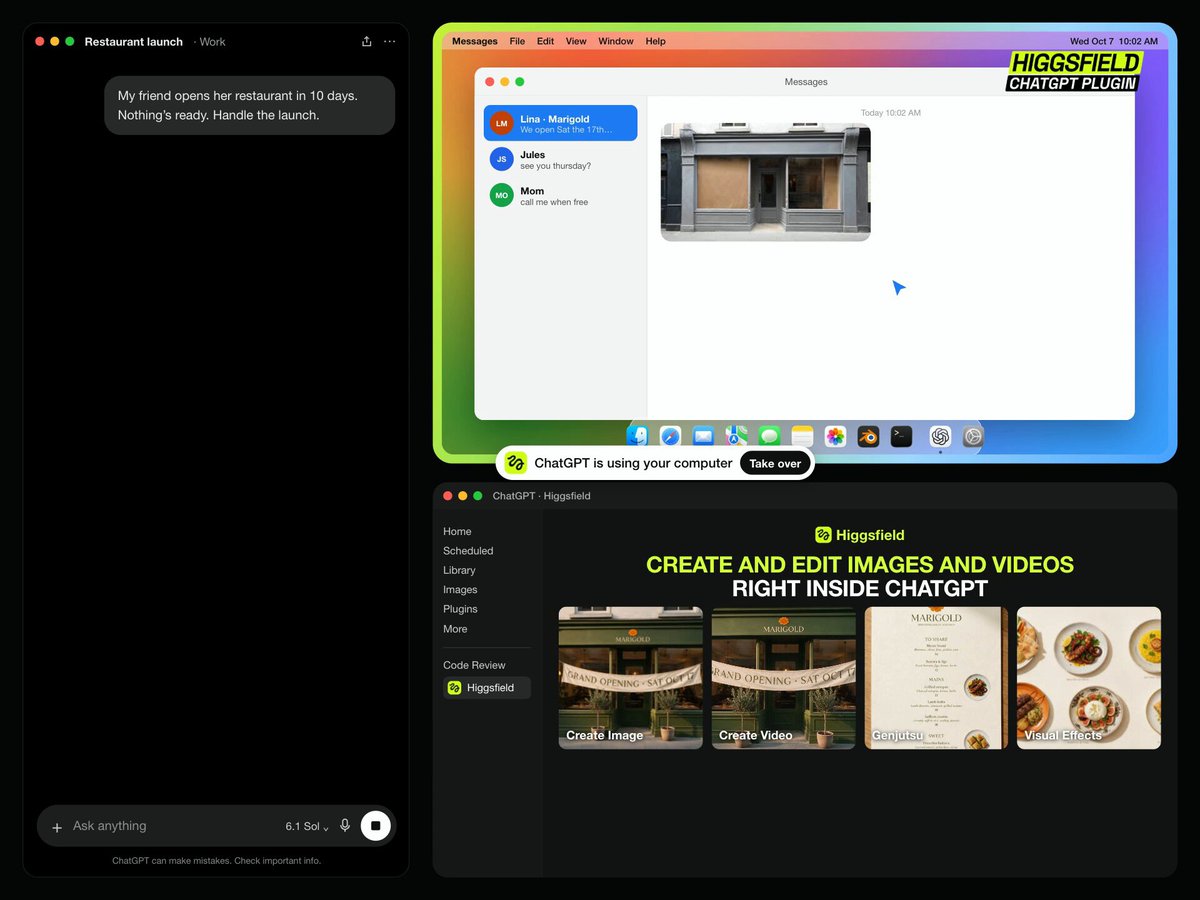1200x900 pixels.
Task: Go to Home in the ChatGPT sidebar
Action: pos(457,532)
